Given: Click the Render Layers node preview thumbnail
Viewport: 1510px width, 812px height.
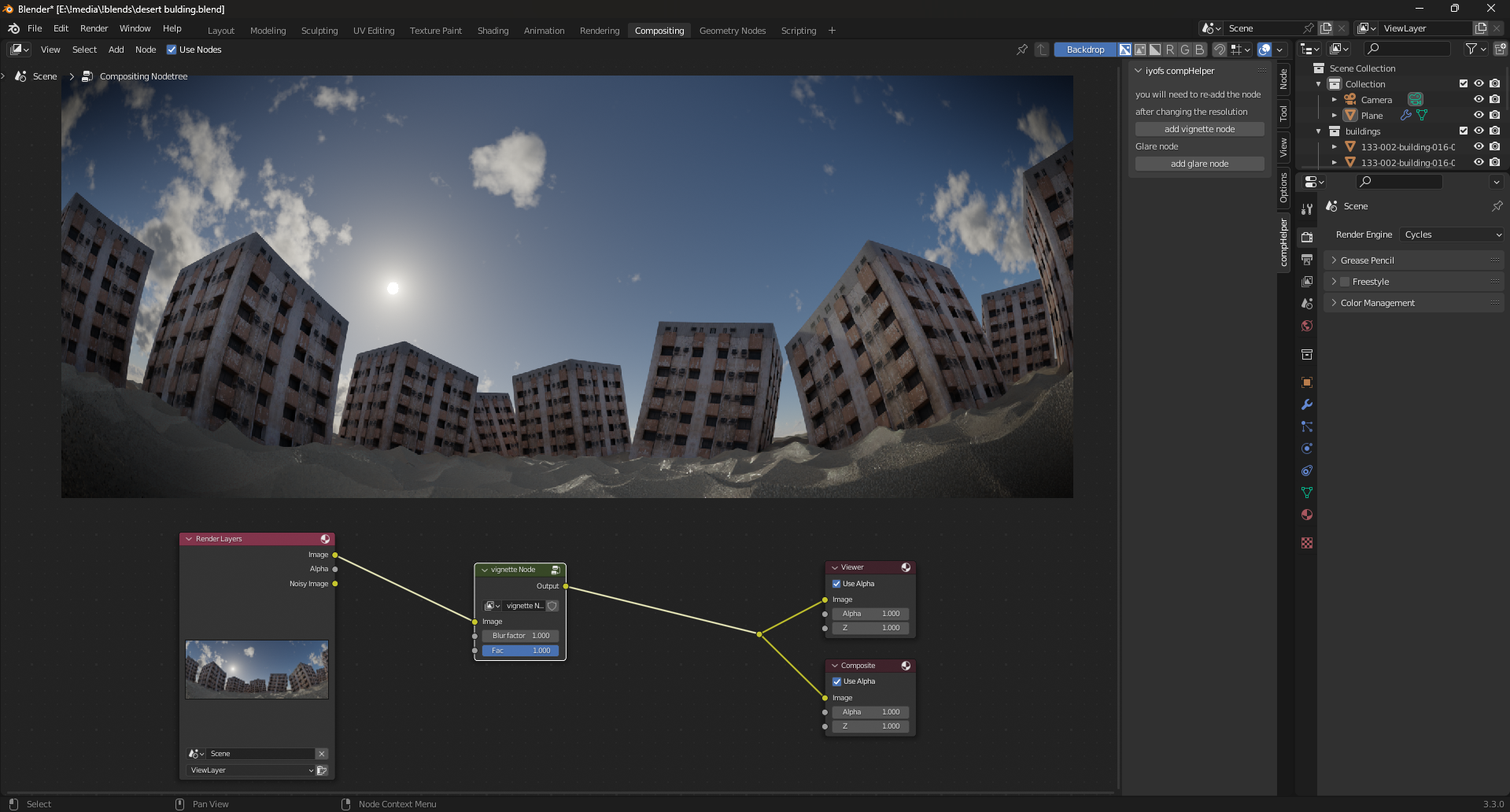Looking at the screenshot, I should point(257,669).
